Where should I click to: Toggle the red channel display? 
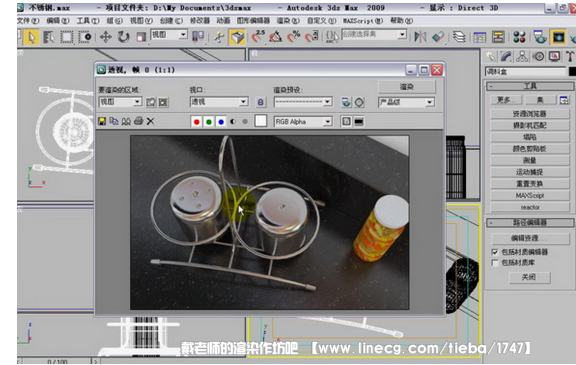point(197,122)
